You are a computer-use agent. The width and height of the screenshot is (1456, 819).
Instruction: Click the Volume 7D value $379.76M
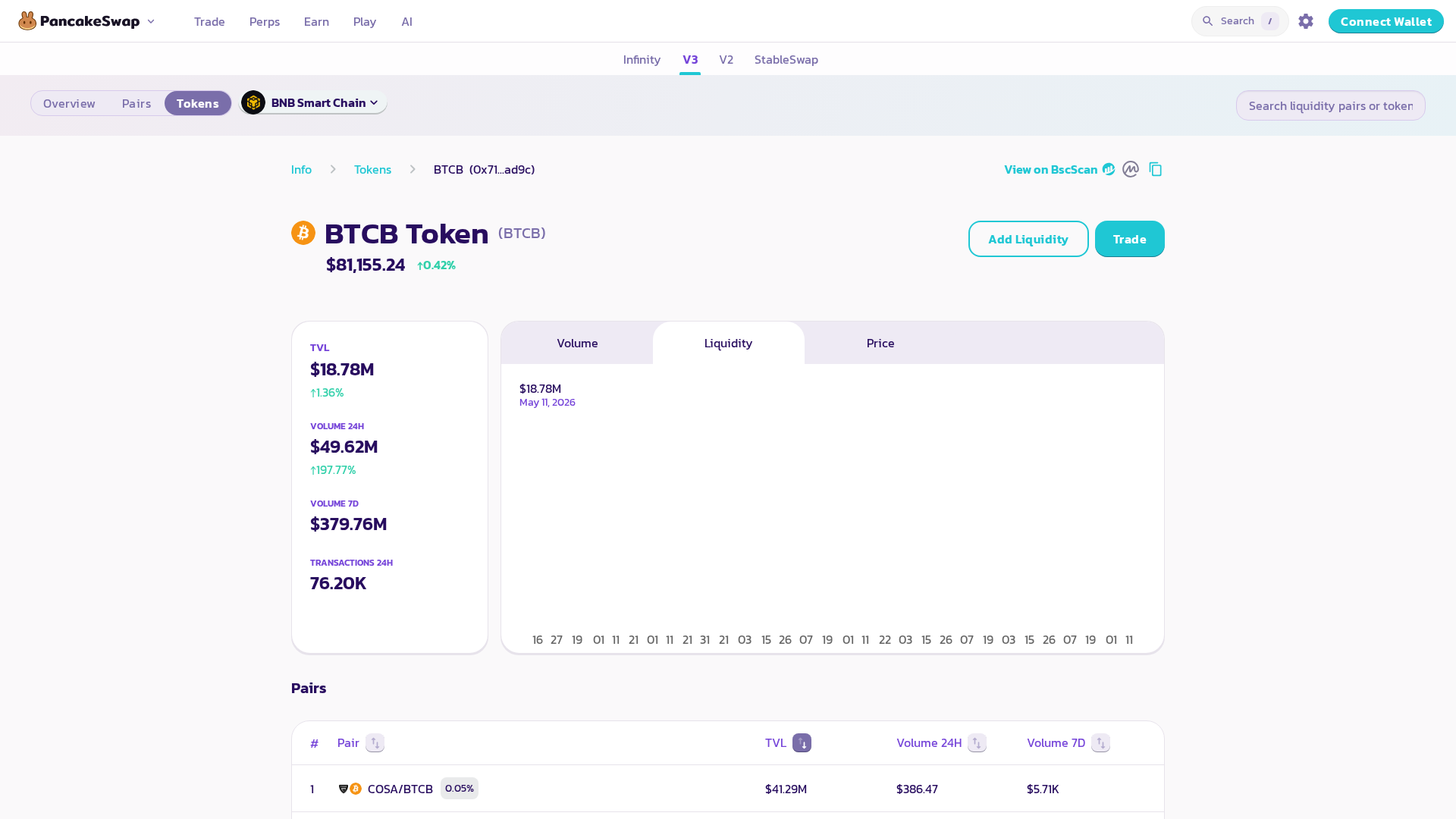348,524
